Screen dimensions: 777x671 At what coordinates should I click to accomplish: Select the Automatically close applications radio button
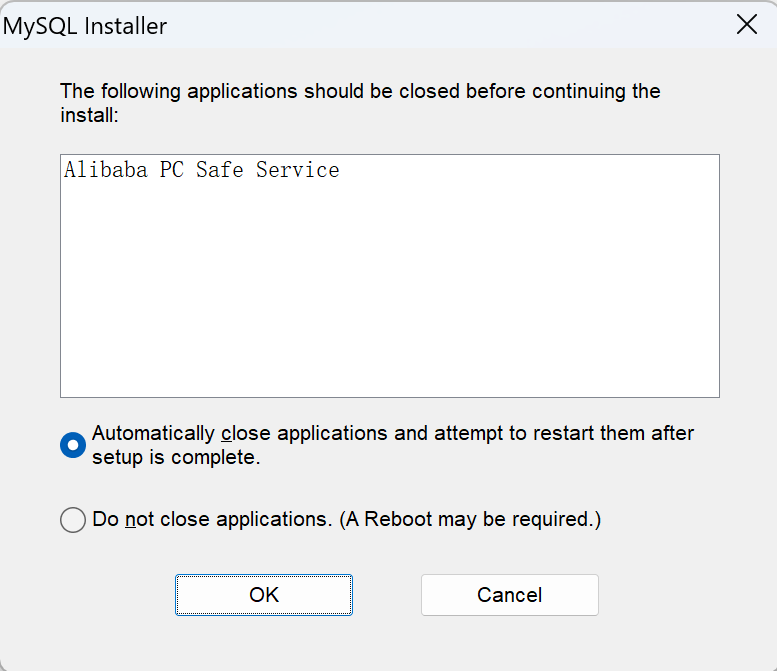(73, 446)
